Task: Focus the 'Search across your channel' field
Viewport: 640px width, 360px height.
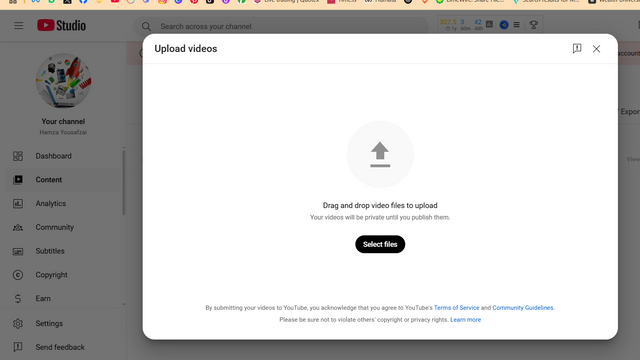Action: (x=281, y=27)
